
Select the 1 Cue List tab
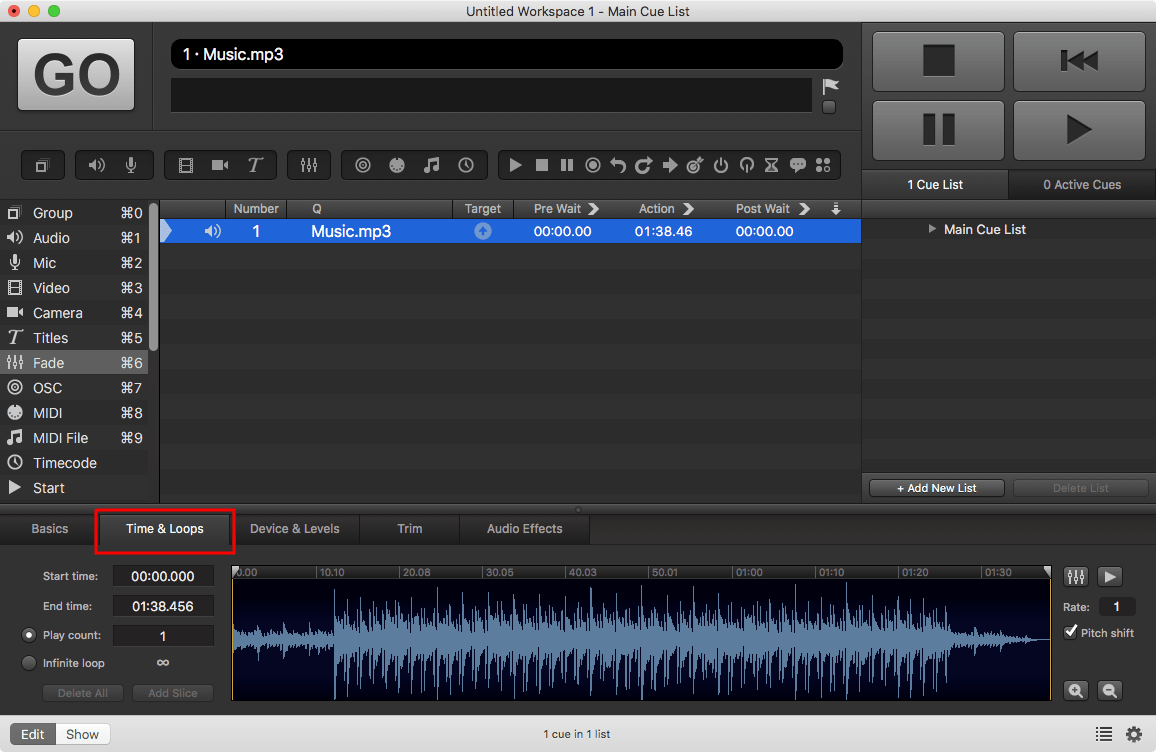click(x=935, y=184)
